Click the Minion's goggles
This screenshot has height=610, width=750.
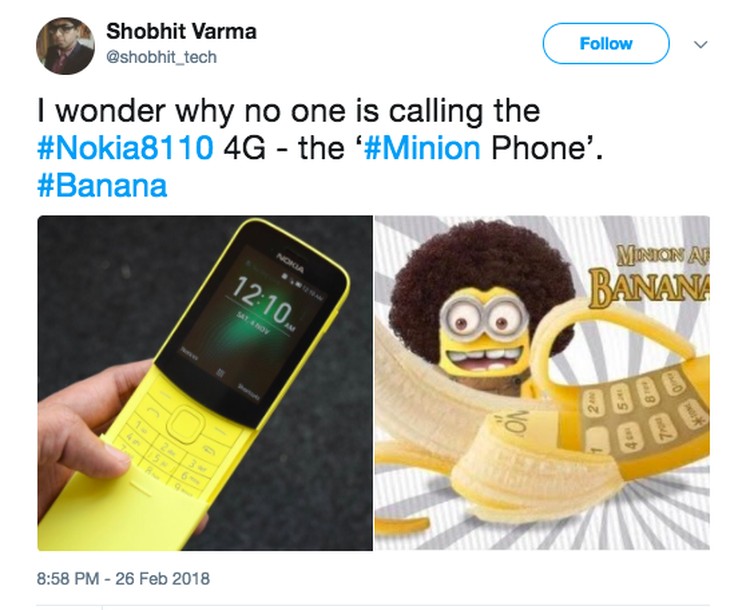[x=482, y=318]
